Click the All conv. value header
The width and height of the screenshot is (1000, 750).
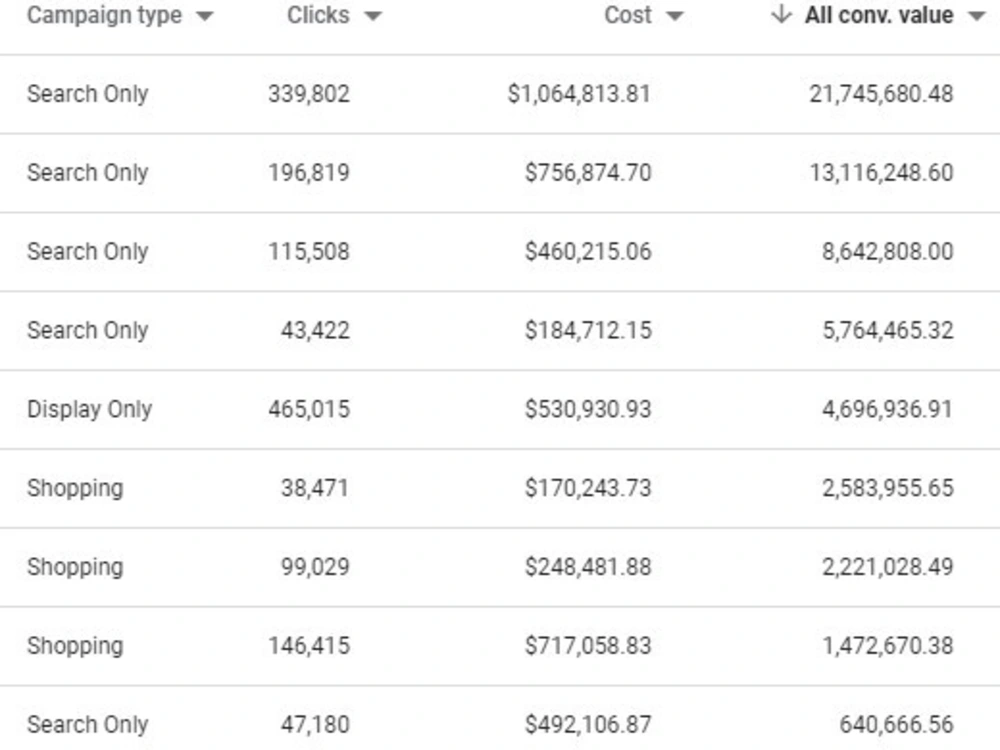[x=879, y=15]
